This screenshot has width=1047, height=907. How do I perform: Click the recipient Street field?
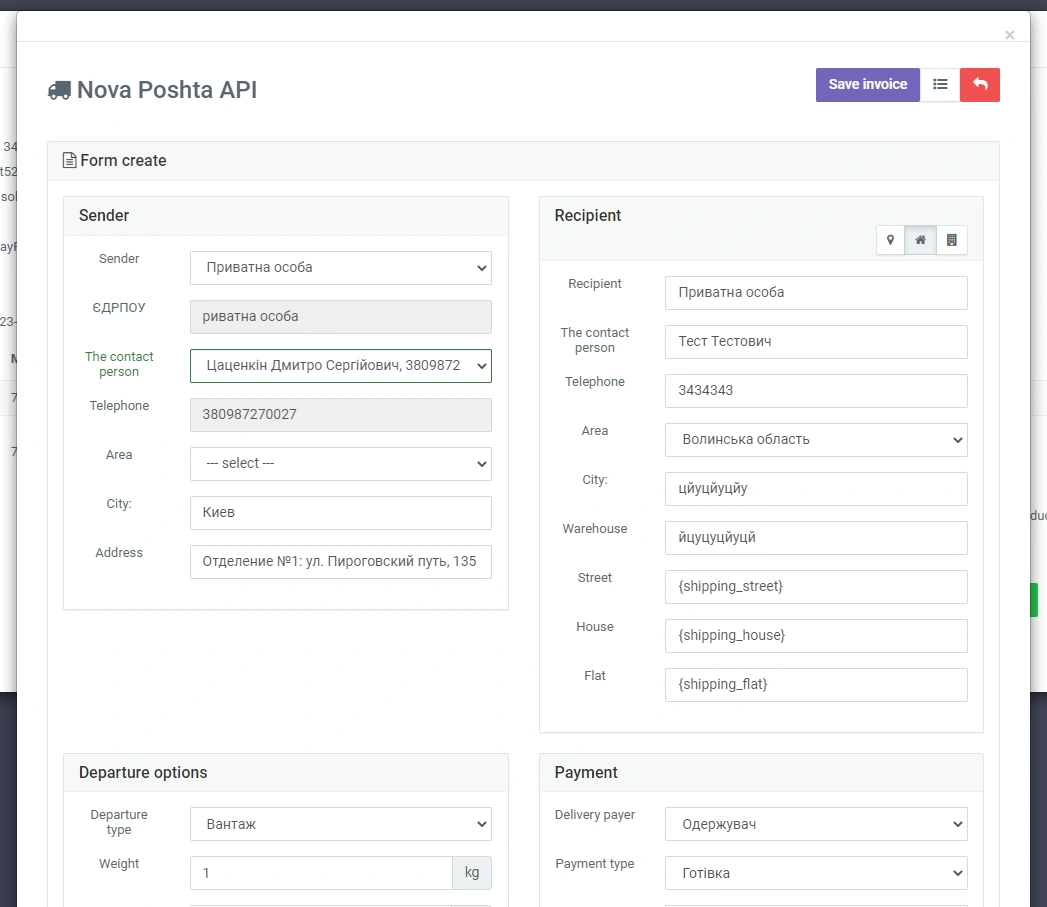coord(815,587)
